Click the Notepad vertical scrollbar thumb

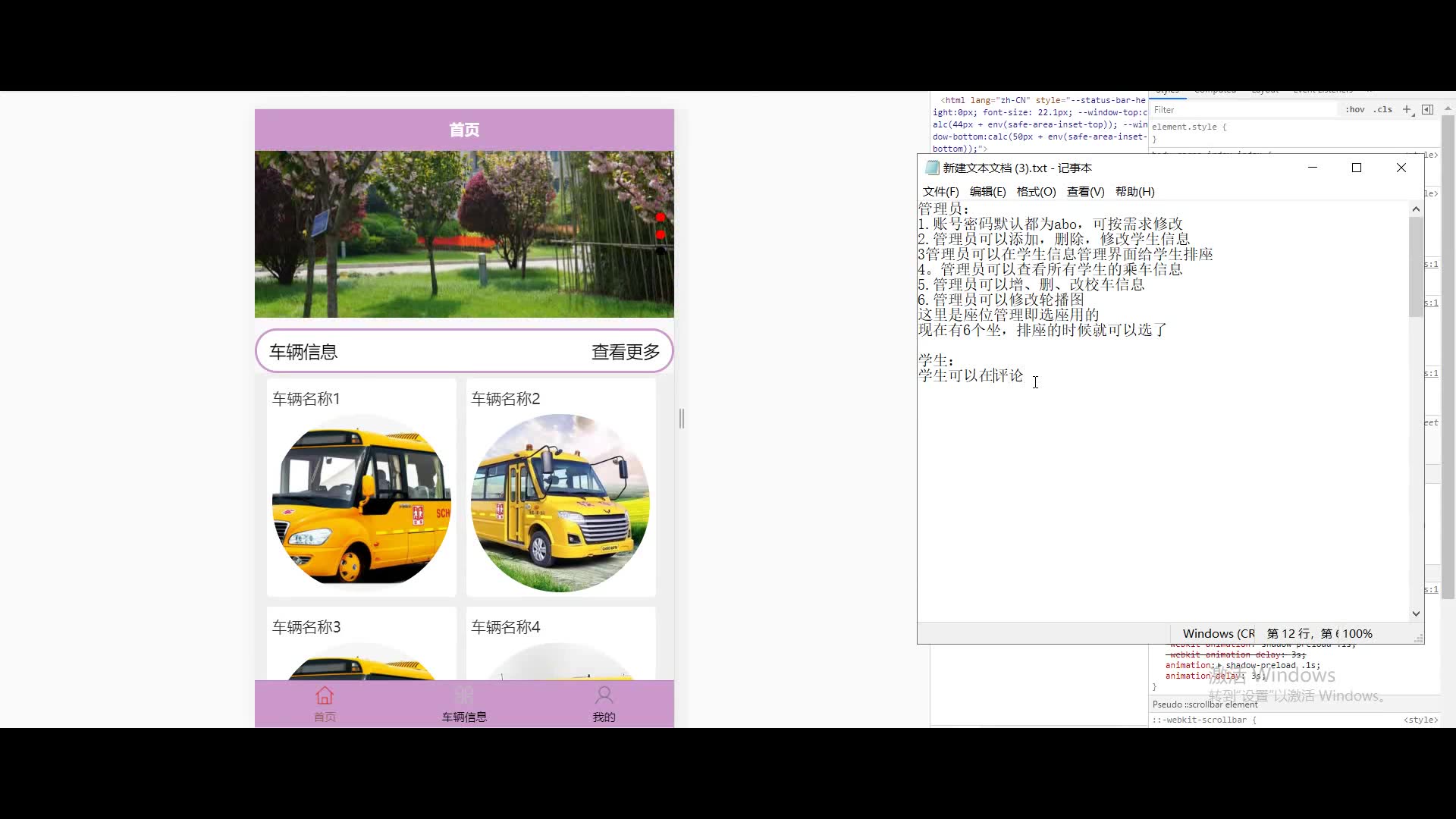click(1416, 265)
